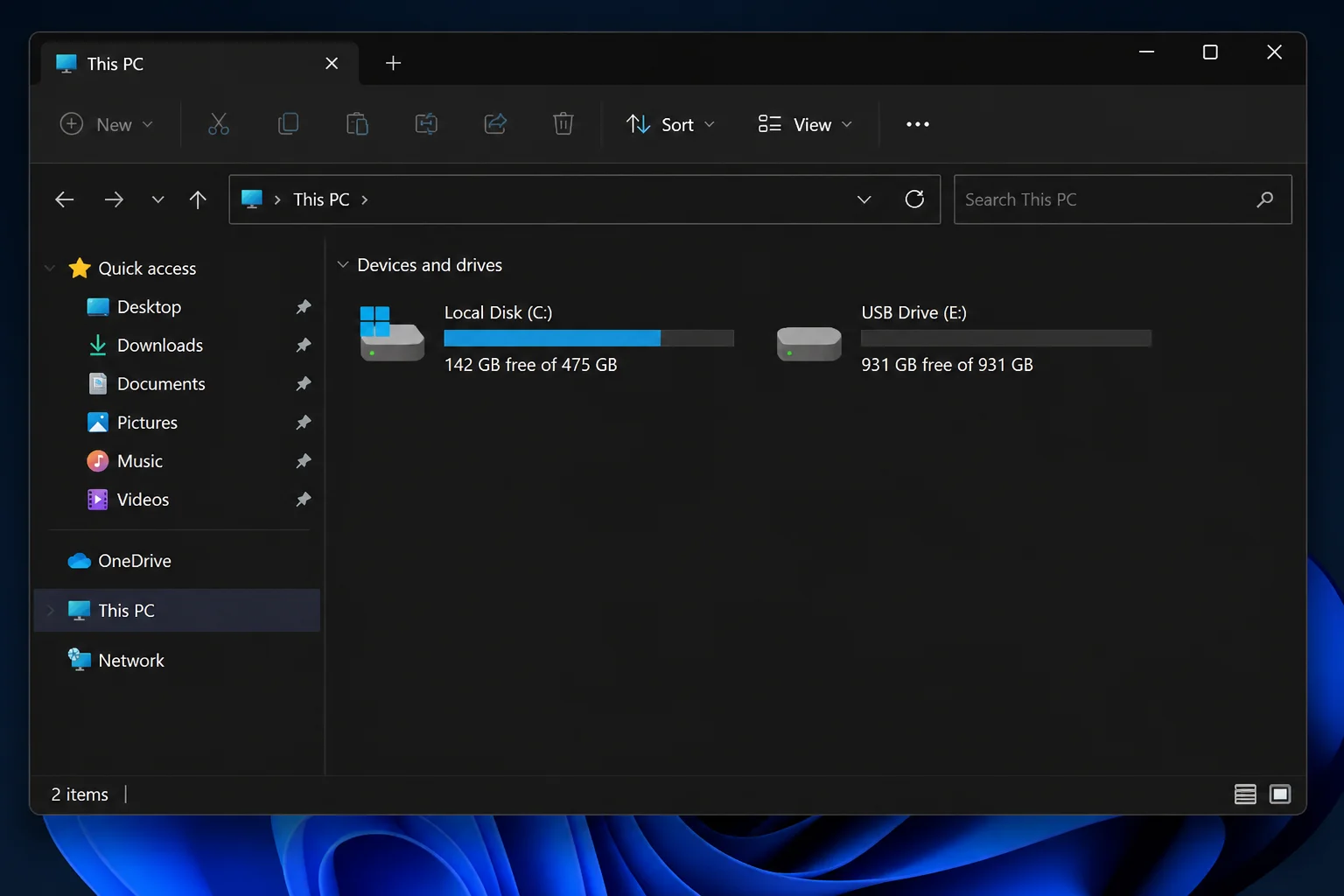The width and height of the screenshot is (1344, 896).
Task: Refresh the This PC view
Action: click(914, 199)
